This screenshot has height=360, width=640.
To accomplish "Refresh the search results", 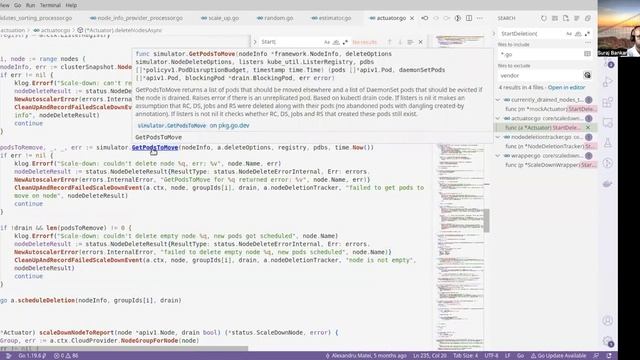I will click(544, 18).
